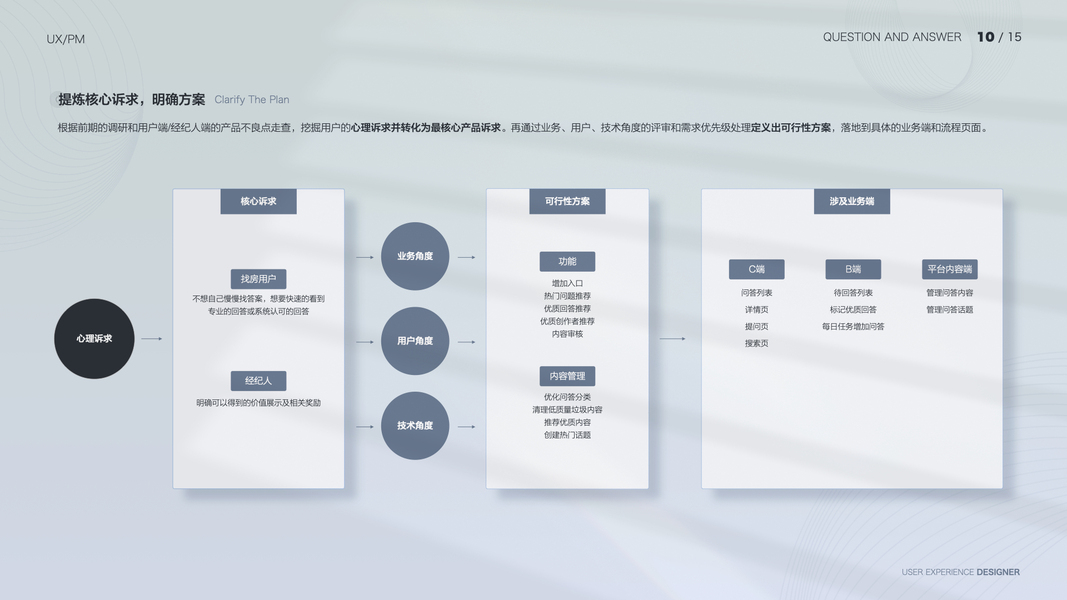Click 详情页 under C端
Screen dimensions: 1067x600
[x=757, y=310]
